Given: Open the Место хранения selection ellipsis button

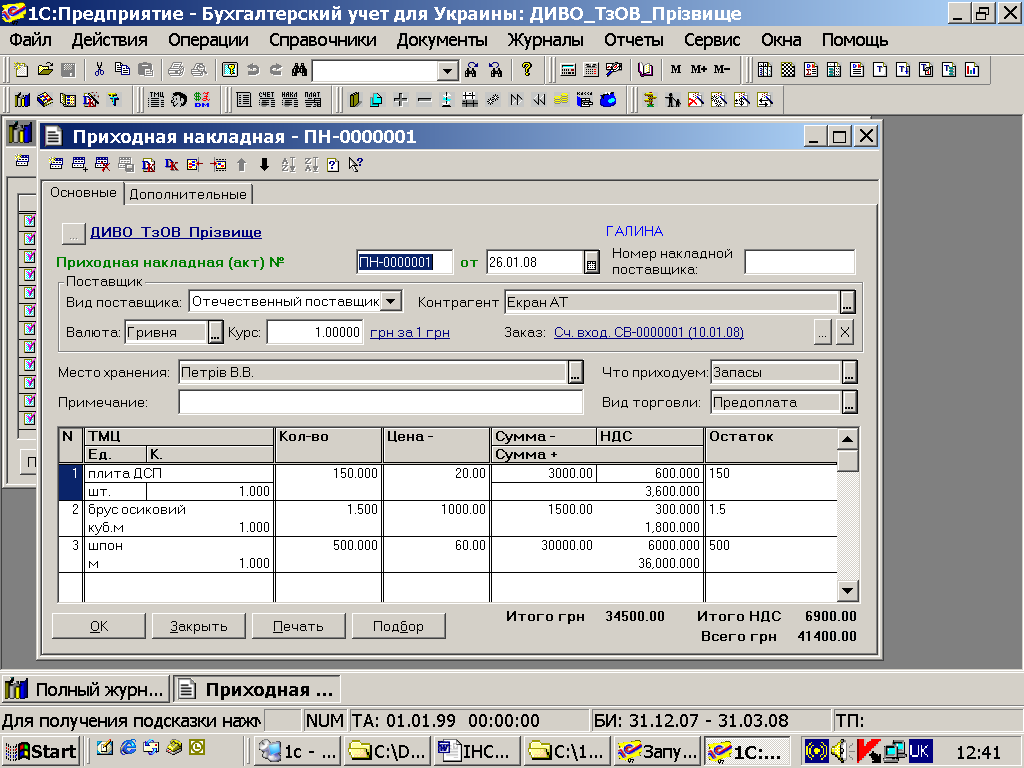Looking at the screenshot, I should pos(575,372).
